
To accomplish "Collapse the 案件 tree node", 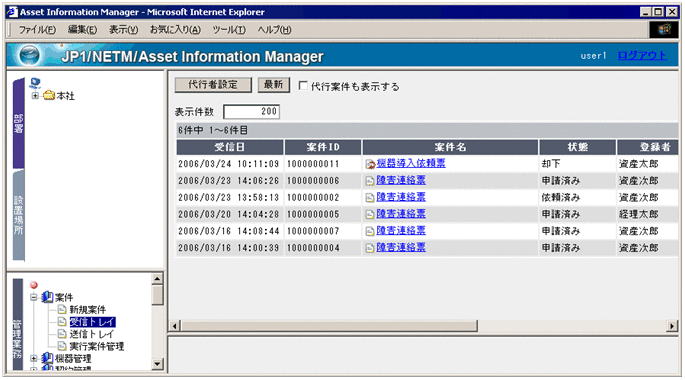I will click(x=34, y=297).
